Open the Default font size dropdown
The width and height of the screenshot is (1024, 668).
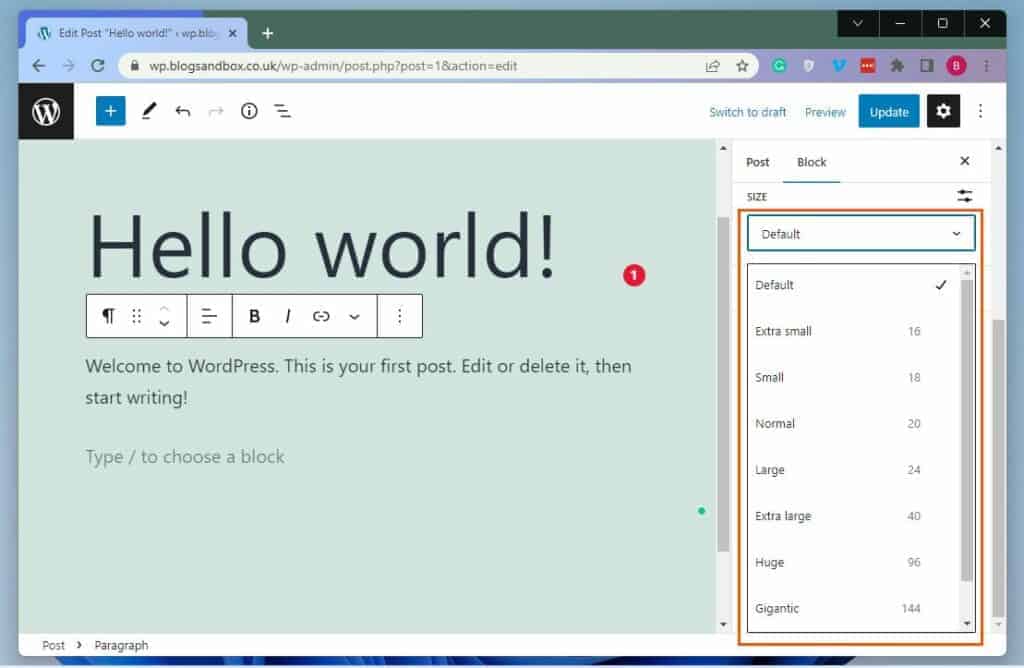[x=860, y=233]
